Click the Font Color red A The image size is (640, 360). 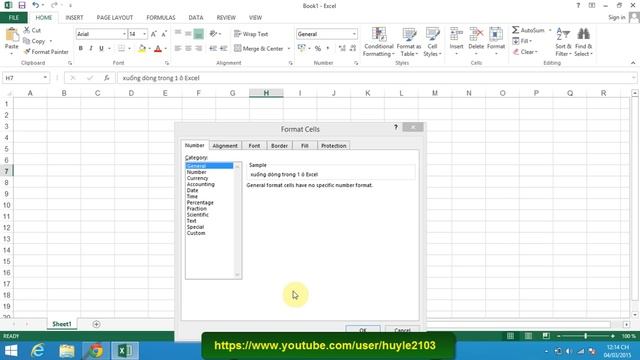pyautogui.click(x=158, y=49)
